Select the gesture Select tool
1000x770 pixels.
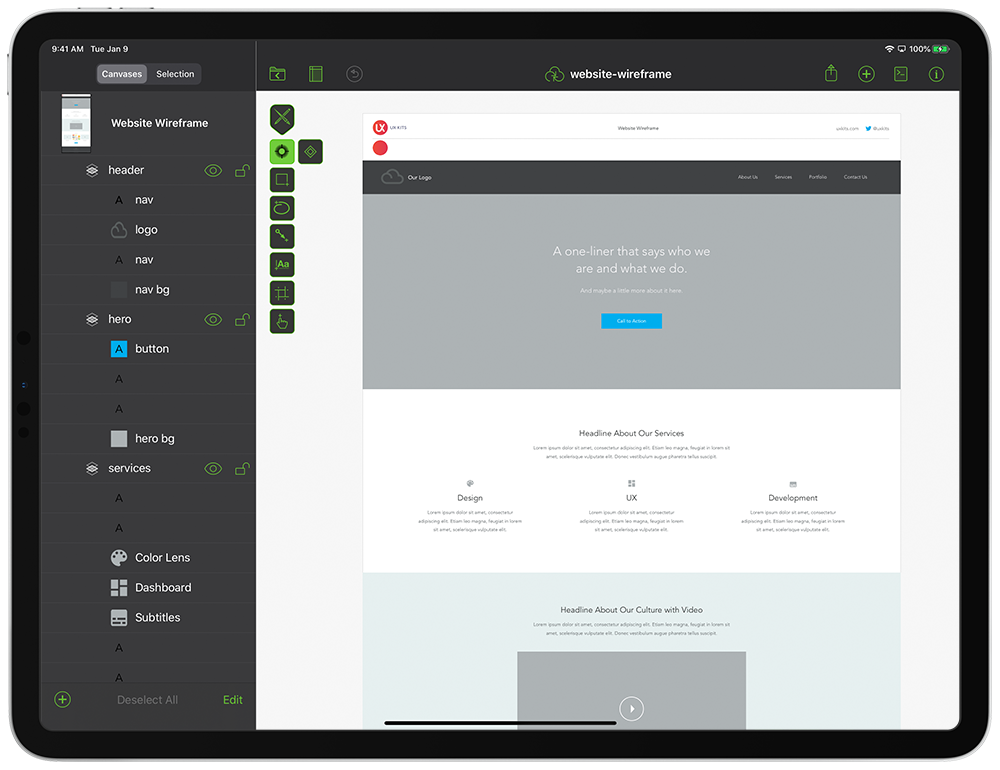click(x=281, y=321)
